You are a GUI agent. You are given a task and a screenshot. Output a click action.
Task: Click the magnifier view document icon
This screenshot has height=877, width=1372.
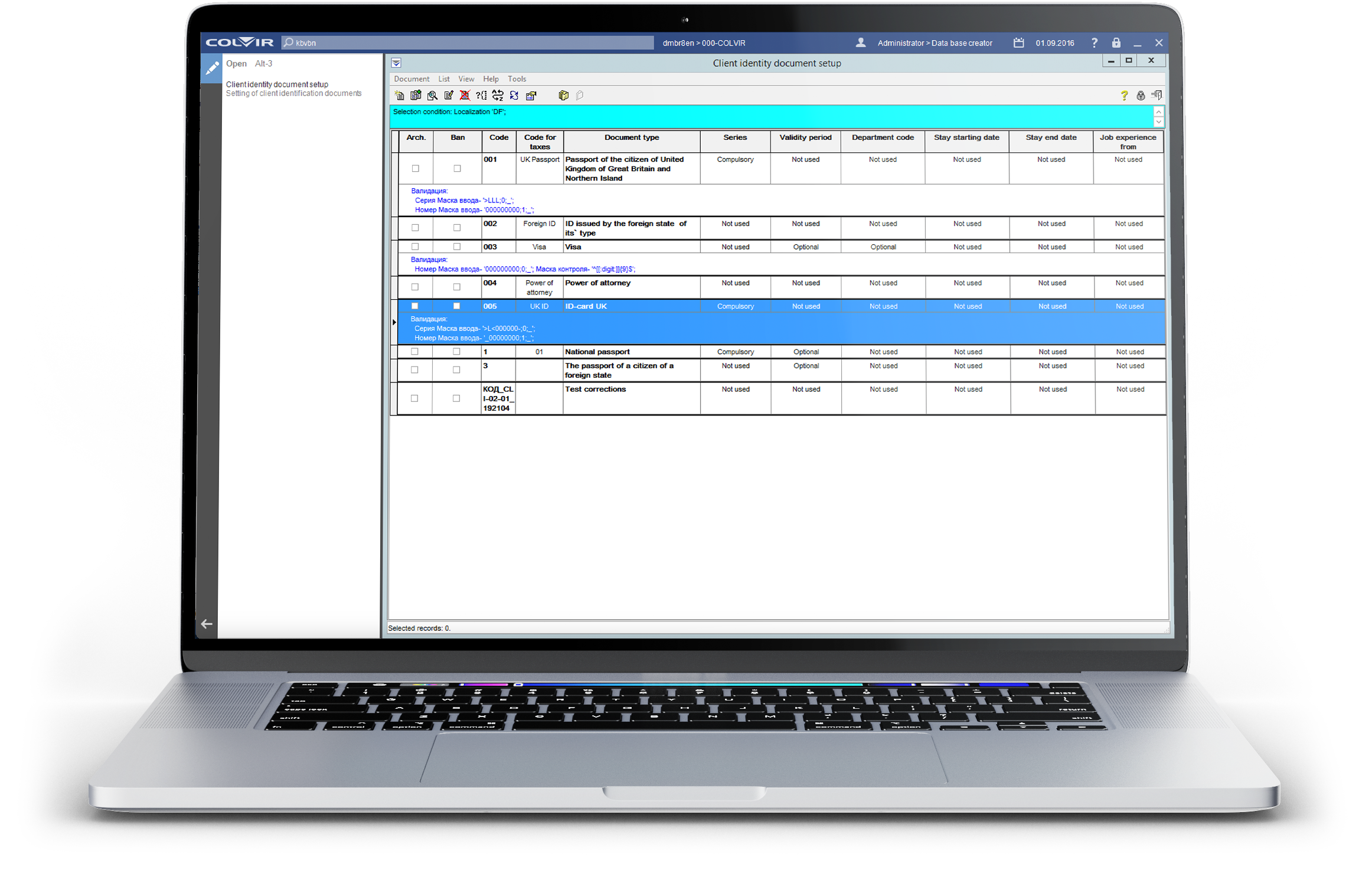[x=432, y=96]
